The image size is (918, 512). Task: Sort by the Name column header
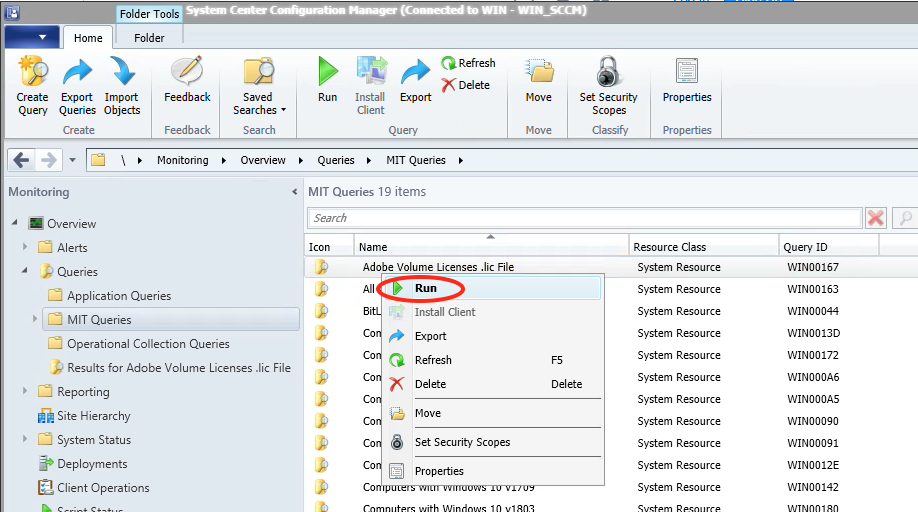[491, 246]
